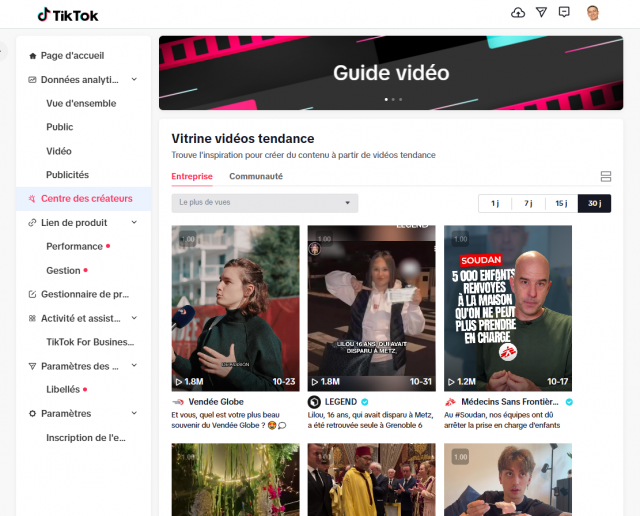This screenshot has height=516, width=640.
Task: Click Médecins Sans Frontières verified badge
Action: click(x=569, y=402)
